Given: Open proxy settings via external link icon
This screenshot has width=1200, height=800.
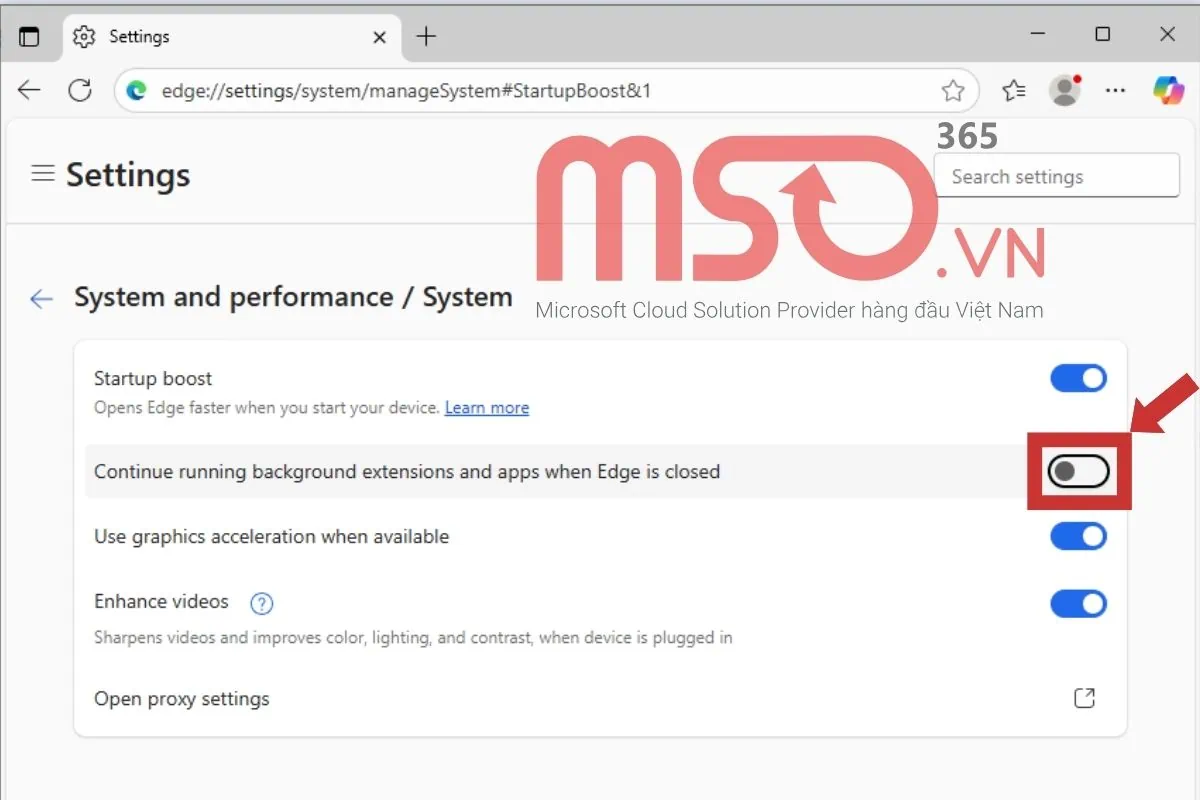Looking at the screenshot, I should pos(1084,698).
